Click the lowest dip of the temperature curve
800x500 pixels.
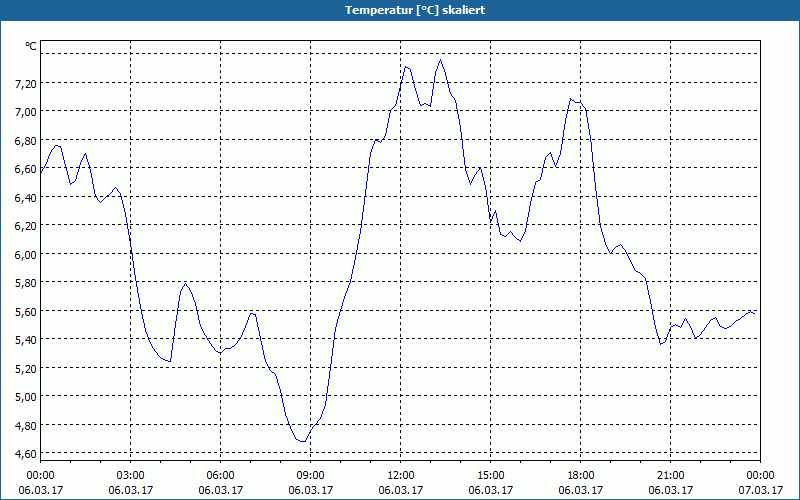(x=303, y=441)
